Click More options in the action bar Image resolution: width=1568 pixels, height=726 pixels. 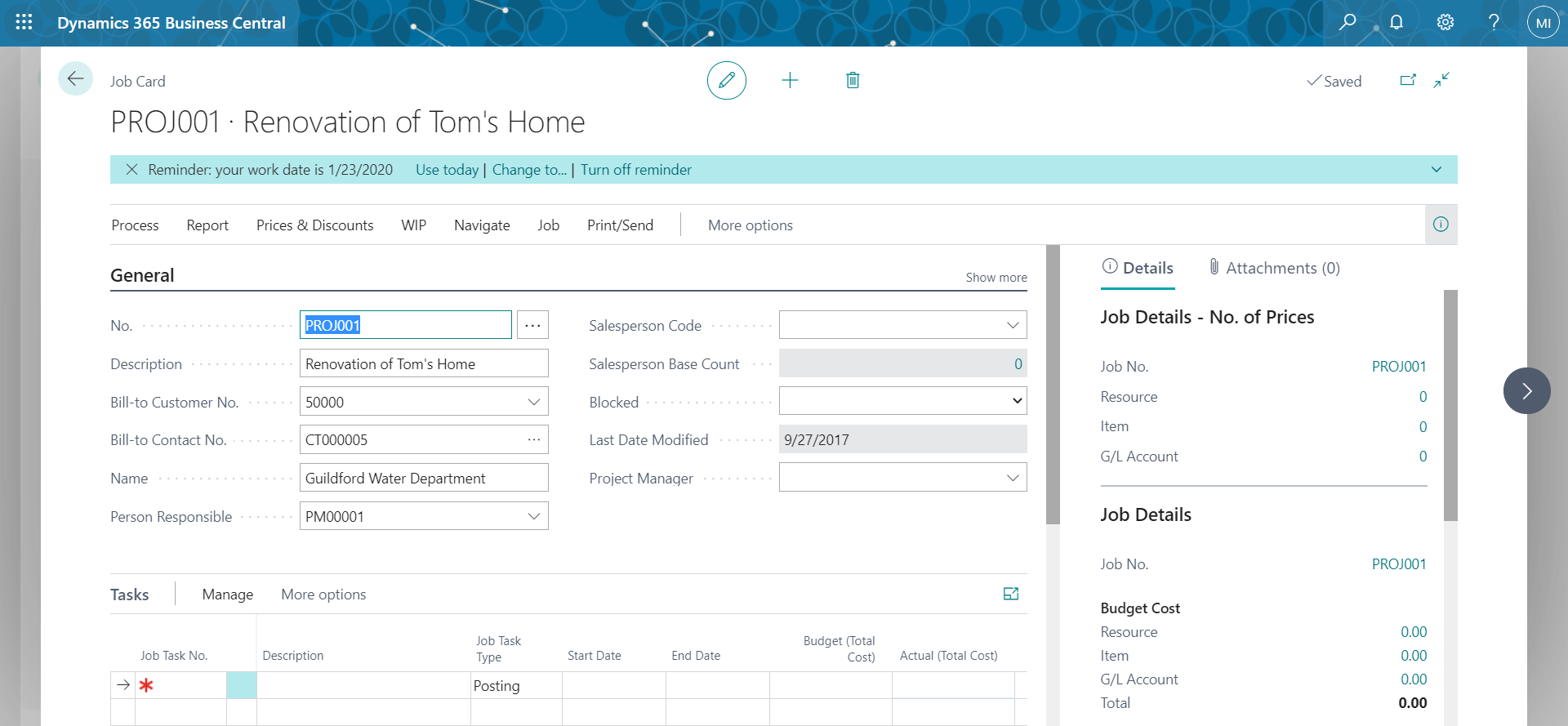click(x=751, y=225)
